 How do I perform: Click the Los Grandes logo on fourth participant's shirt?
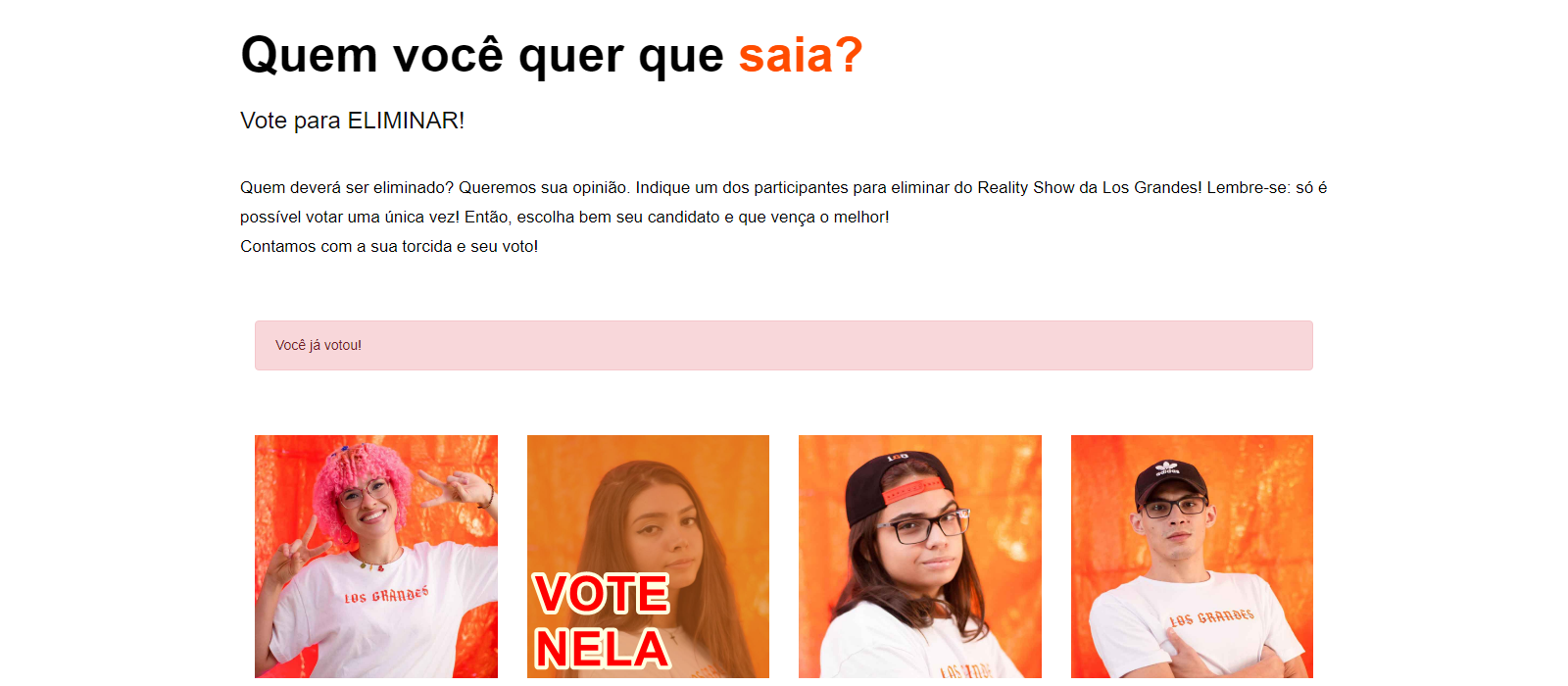(1211, 617)
